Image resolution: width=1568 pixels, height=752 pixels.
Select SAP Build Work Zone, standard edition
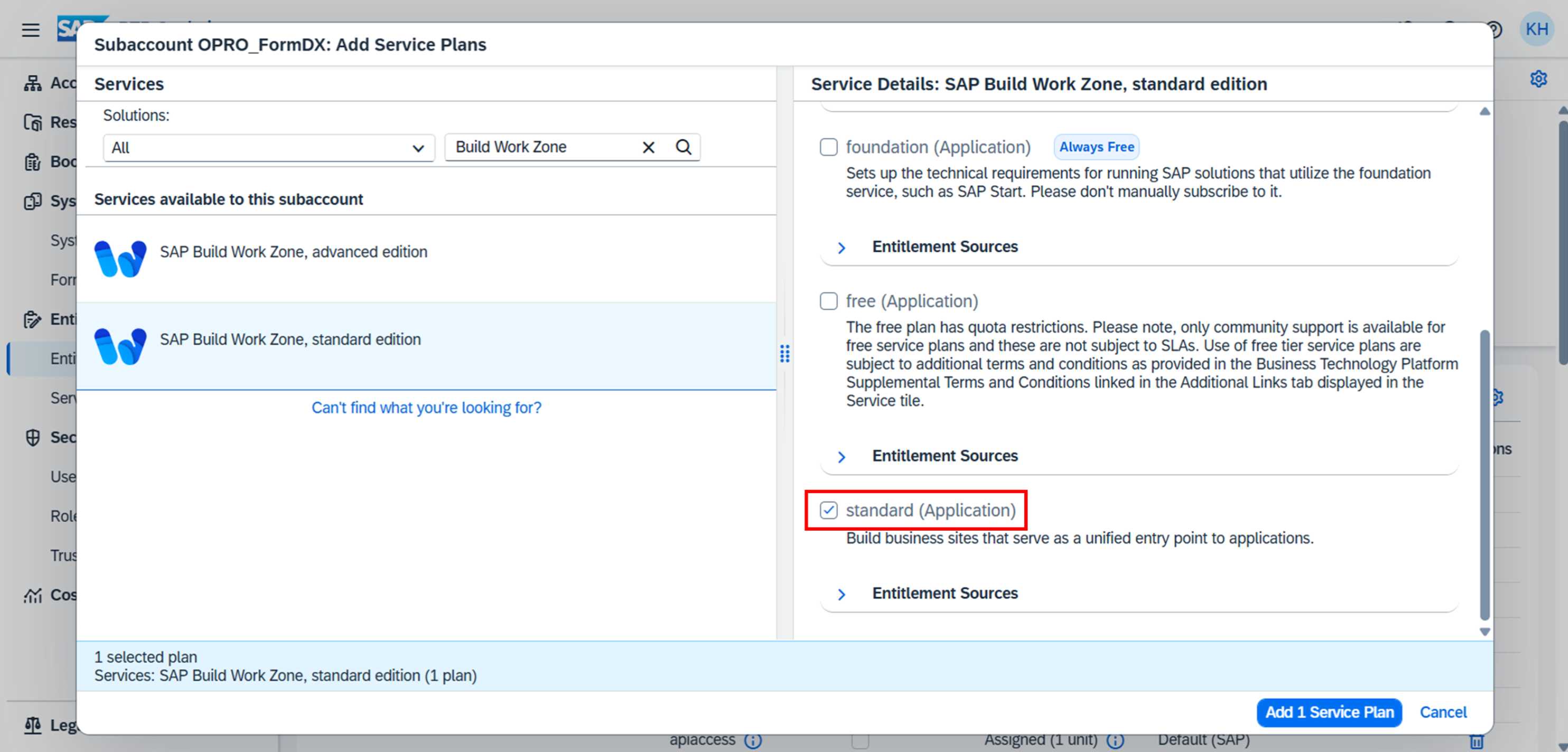[290, 340]
